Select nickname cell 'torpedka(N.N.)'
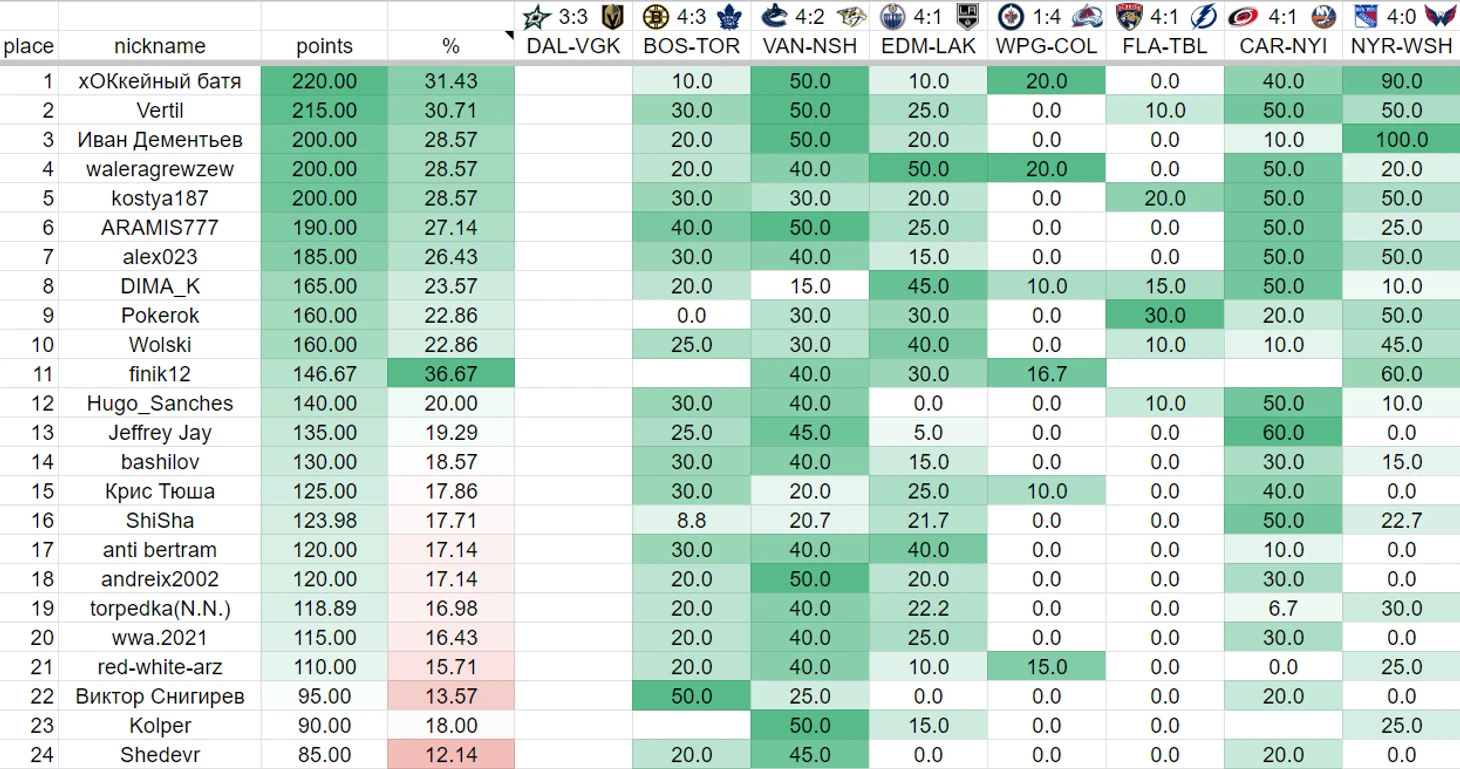This screenshot has width=1460, height=769. click(x=160, y=608)
